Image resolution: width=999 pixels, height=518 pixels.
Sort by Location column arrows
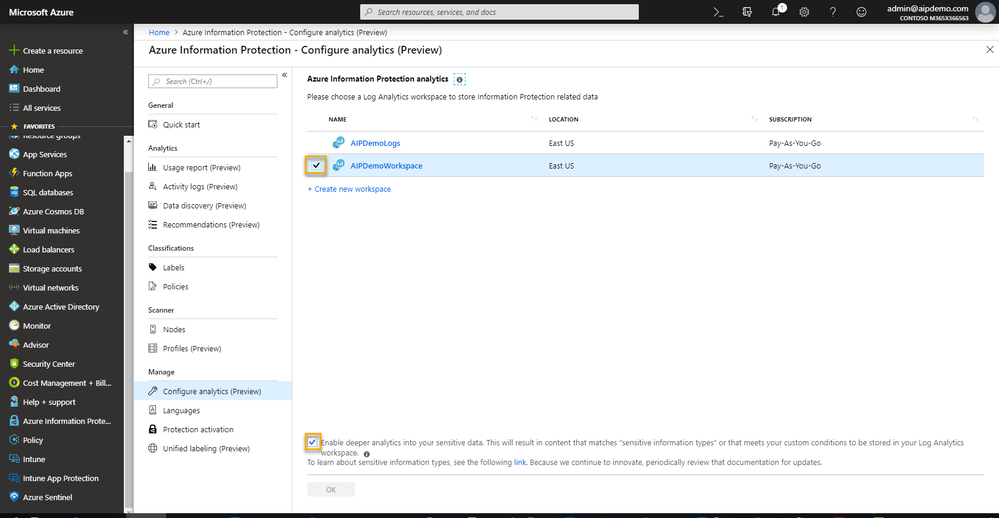[754, 119]
